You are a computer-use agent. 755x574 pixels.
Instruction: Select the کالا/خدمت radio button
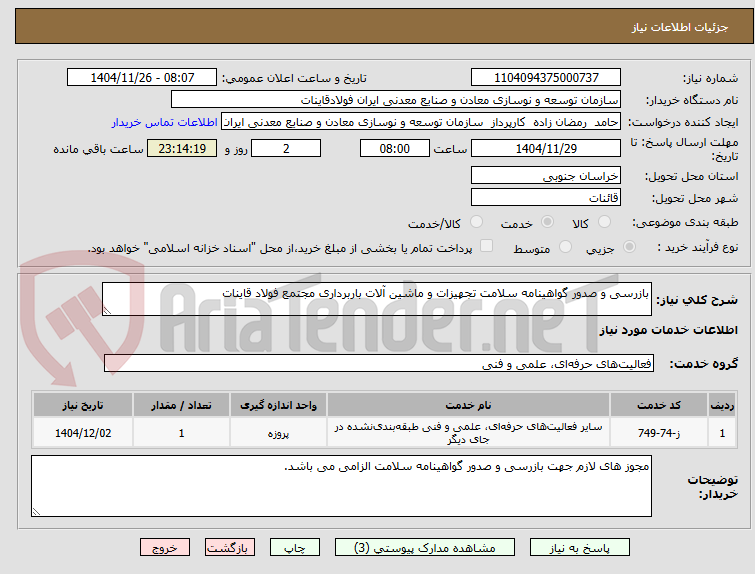[x=476, y=222]
